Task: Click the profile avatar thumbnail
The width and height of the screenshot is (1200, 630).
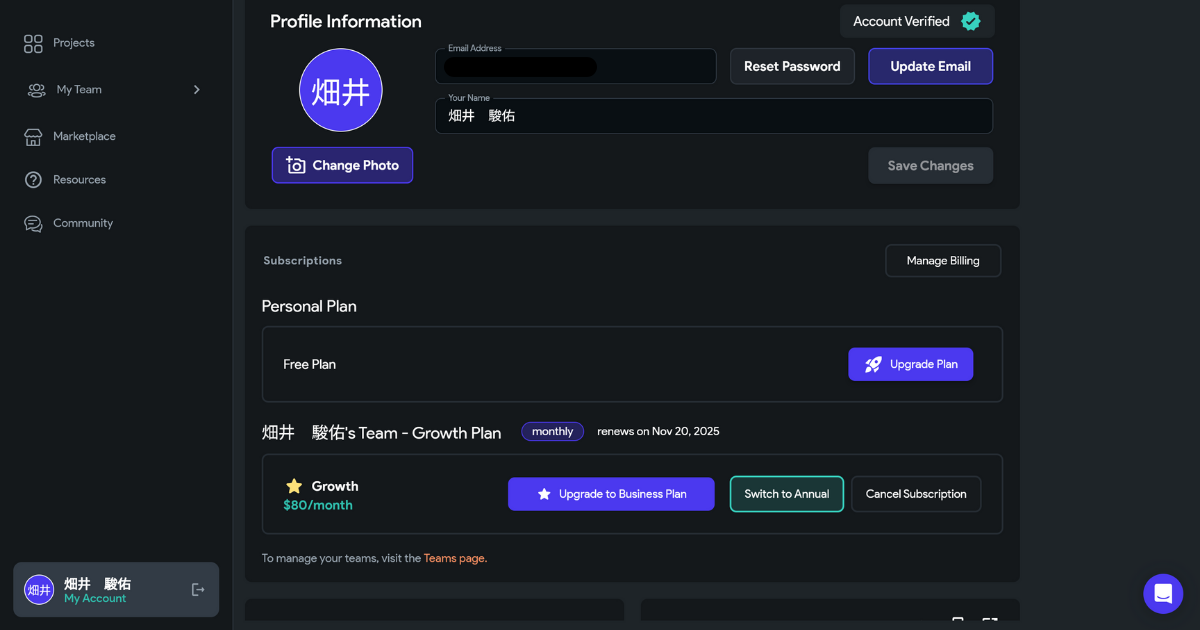Action: point(340,90)
